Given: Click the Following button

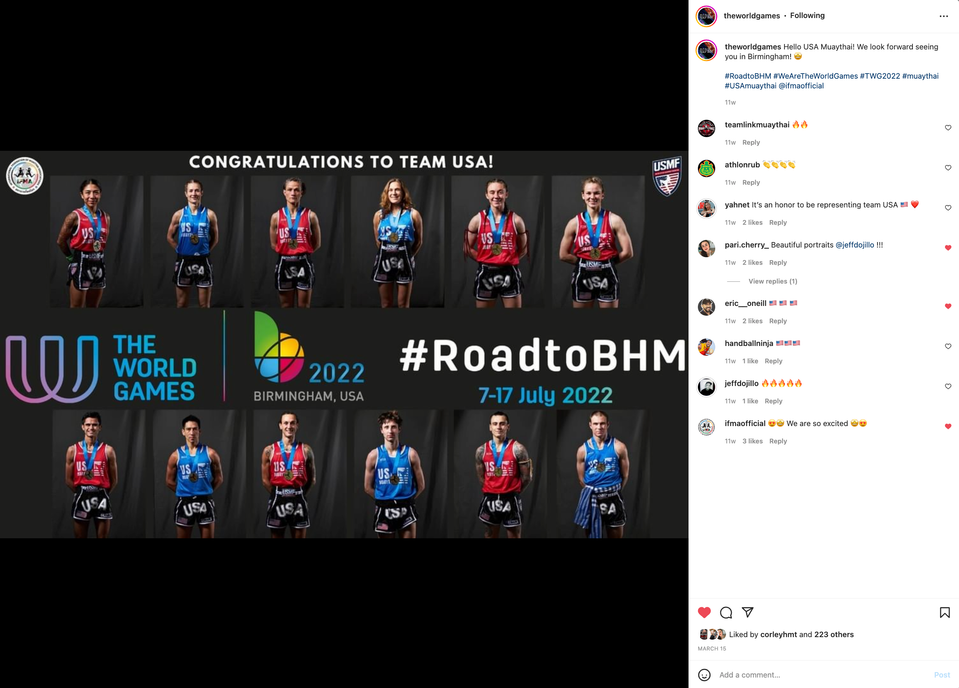Looking at the screenshot, I should pyautogui.click(x=807, y=15).
